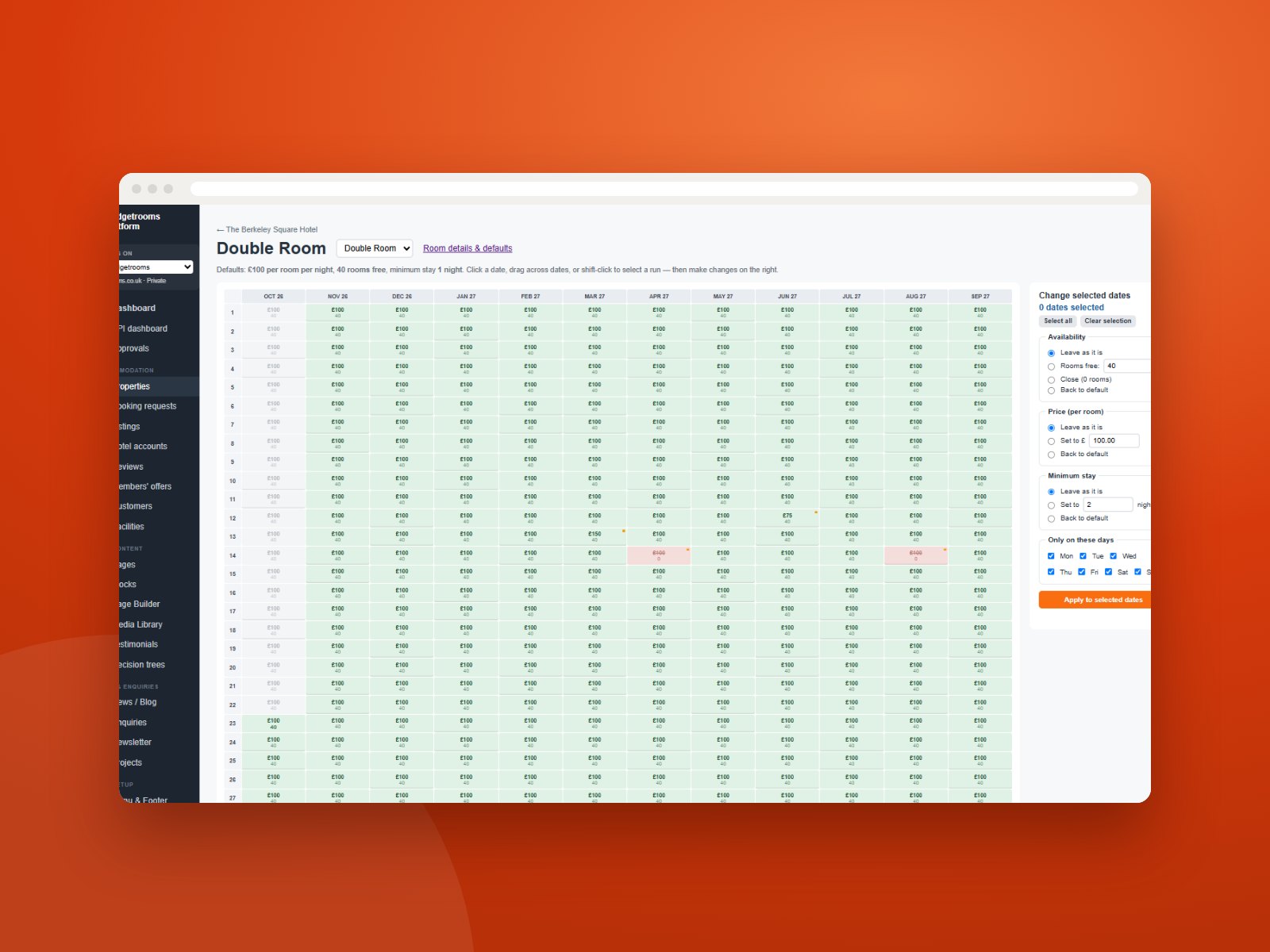Select Price 'Set to £' radio option
The width and height of the screenshot is (1270, 952).
[1051, 441]
